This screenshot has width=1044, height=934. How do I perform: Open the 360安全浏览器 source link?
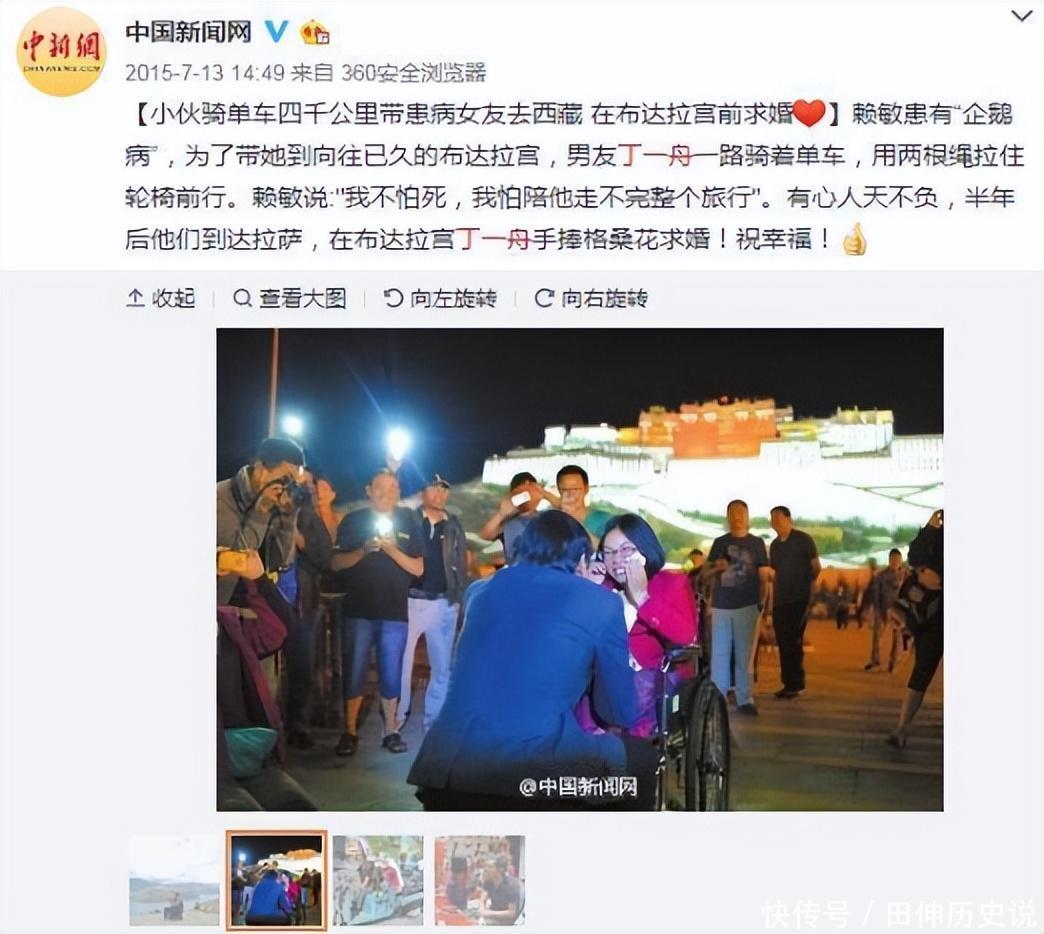(x=413, y=73)
